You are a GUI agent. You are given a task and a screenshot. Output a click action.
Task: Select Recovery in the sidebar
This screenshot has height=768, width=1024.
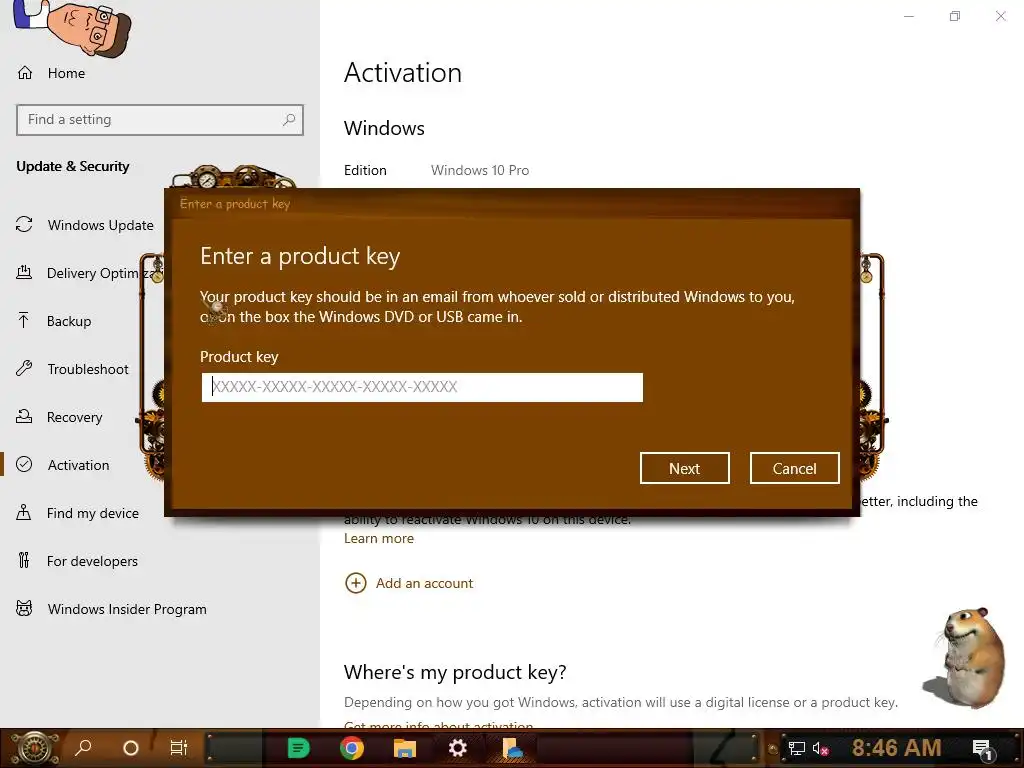coord(74,417)
